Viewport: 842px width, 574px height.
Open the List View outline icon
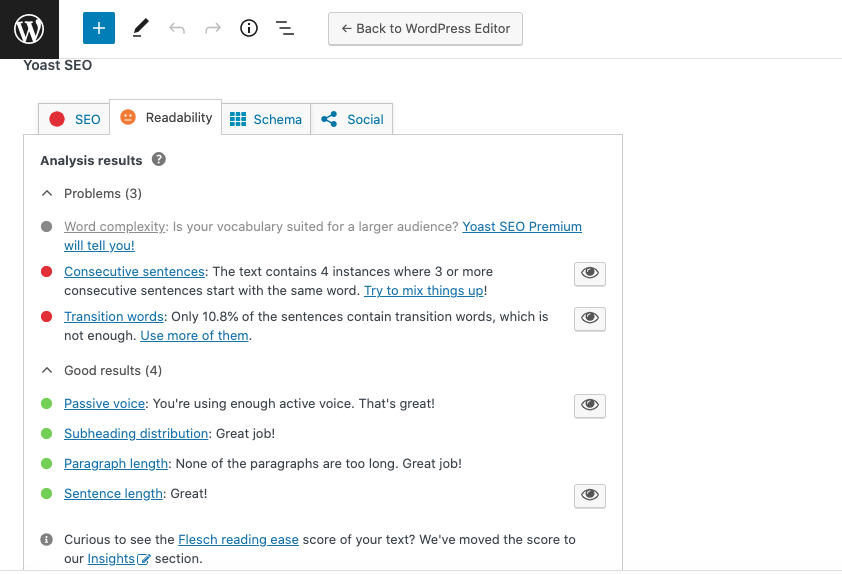tap(285, 29)
